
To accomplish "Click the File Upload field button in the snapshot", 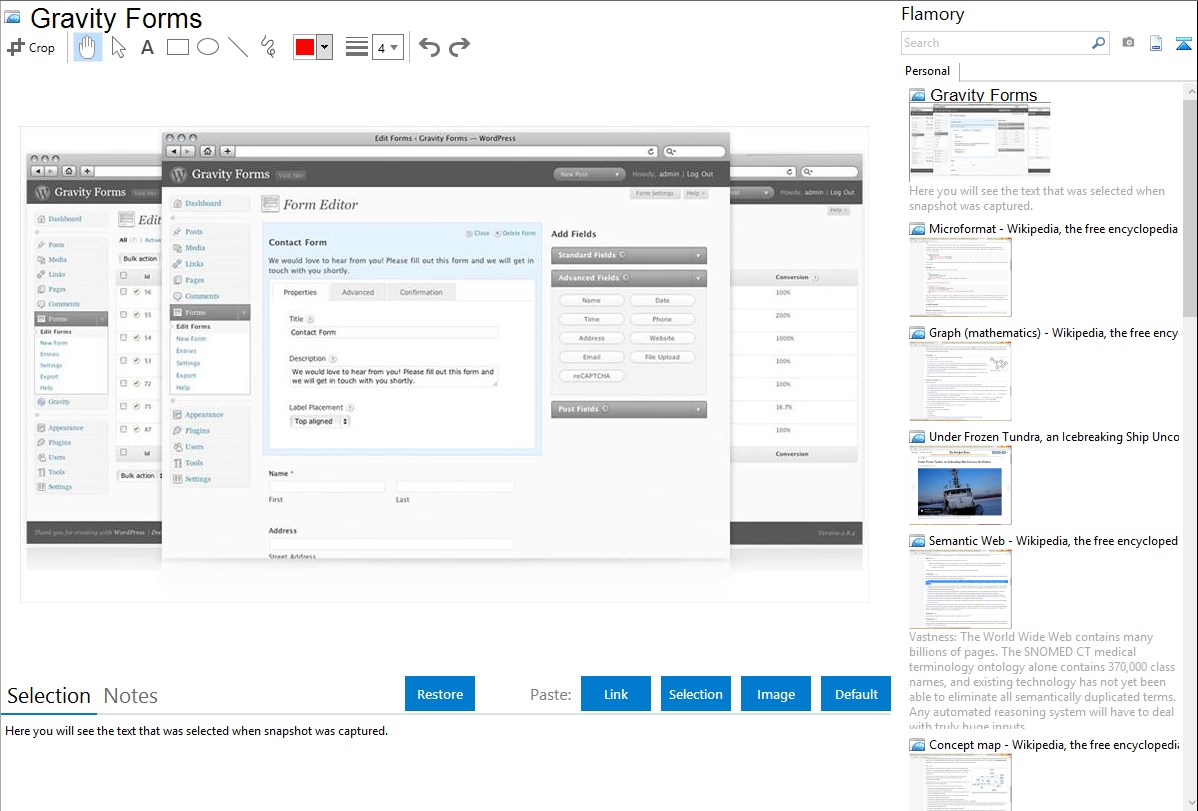I will (662, 357).
